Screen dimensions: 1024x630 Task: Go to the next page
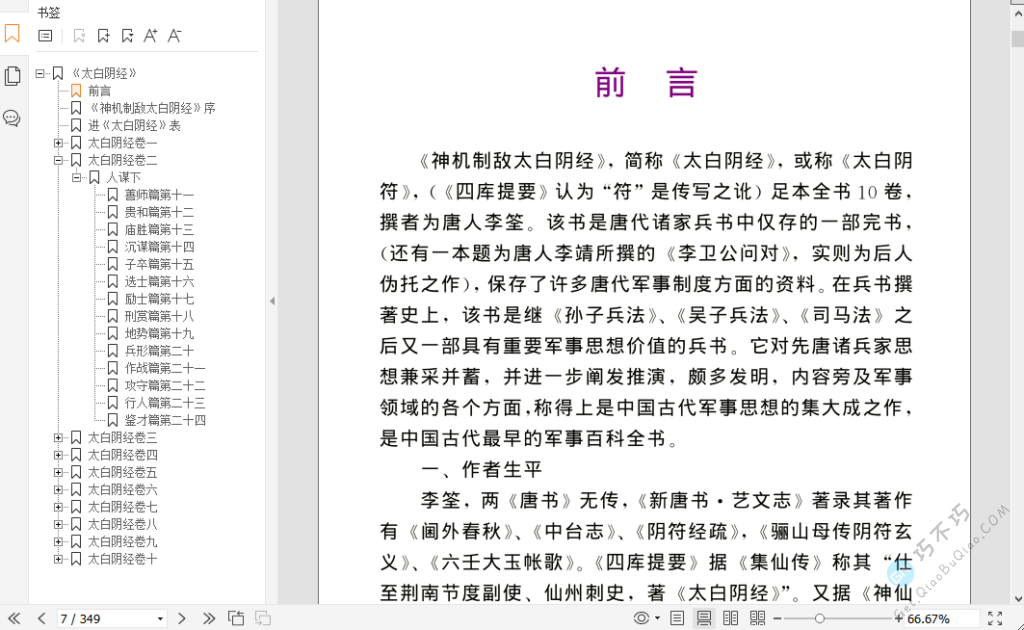[x=182, y=619]
